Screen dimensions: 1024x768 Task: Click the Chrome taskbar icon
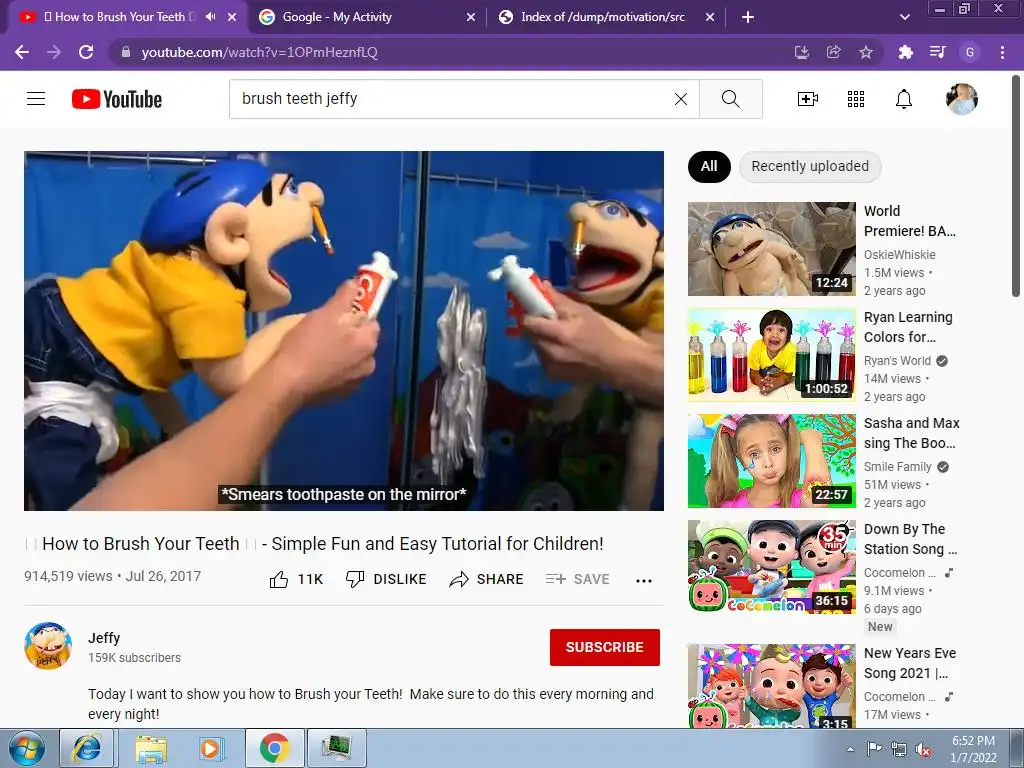[x=274, y=748]
